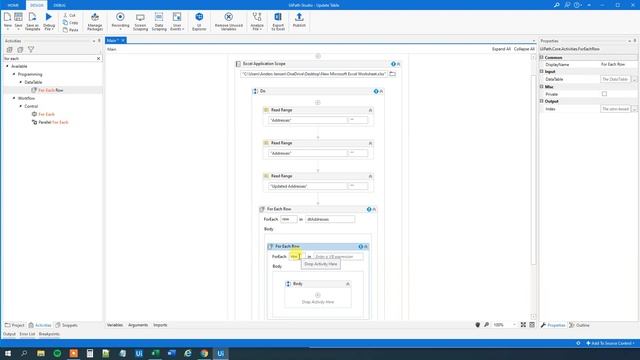The width and height of the screenshot is (640, 360).
Task: Collapse the Available tree node
Action: coord(7,66)
